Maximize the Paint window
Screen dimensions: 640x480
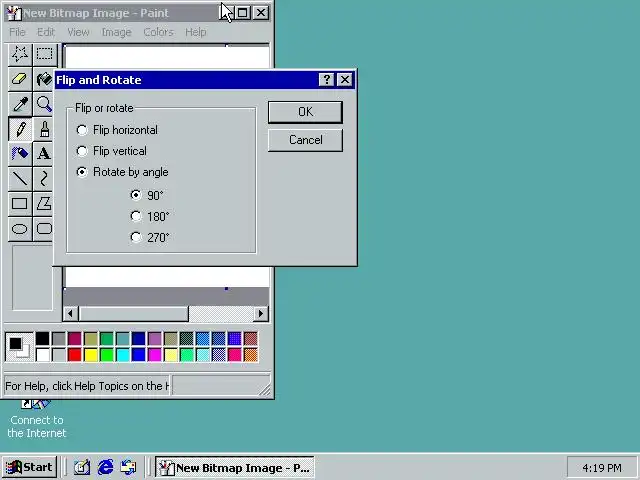[x=242, y=13]
